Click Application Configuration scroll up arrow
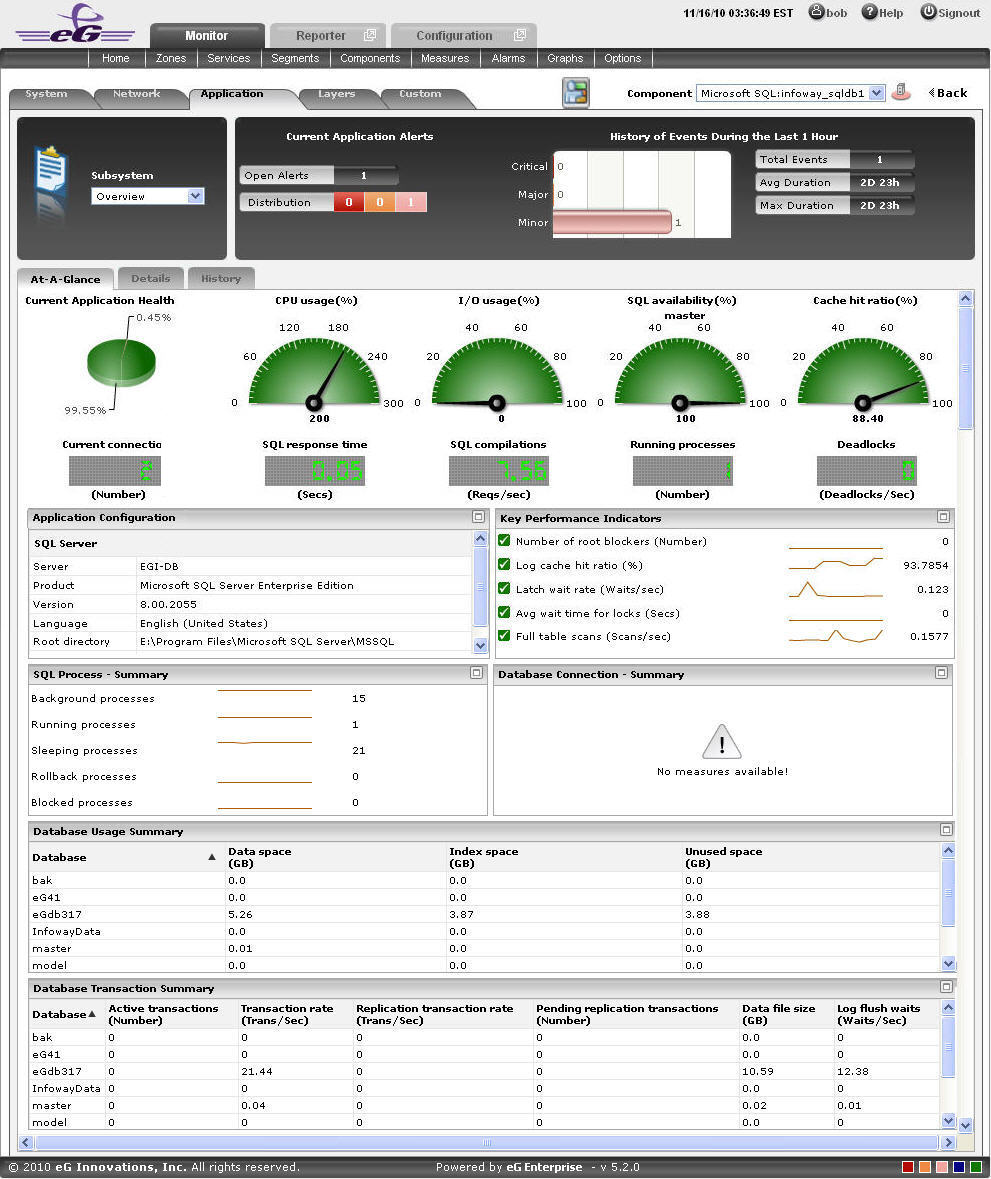Image resolution: width=991 pixels, height=1179 pixels. coord(481,538)
